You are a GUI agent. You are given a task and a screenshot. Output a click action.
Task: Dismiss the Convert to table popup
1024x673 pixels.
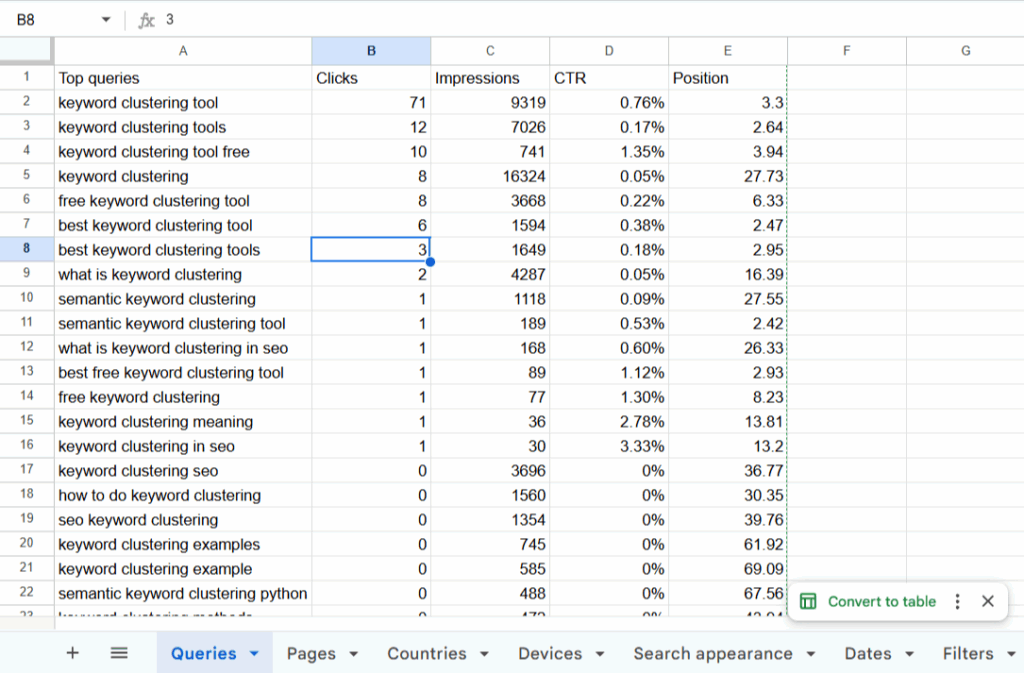tap(987, 601)
